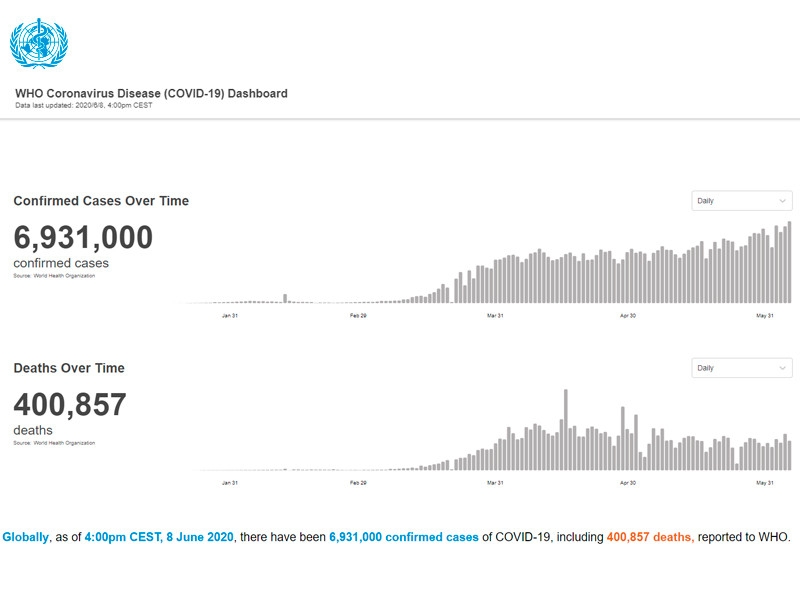Click the isolated mid-February spike in cases chart
This screenshot has height=600, width=800.
[285, 298]
